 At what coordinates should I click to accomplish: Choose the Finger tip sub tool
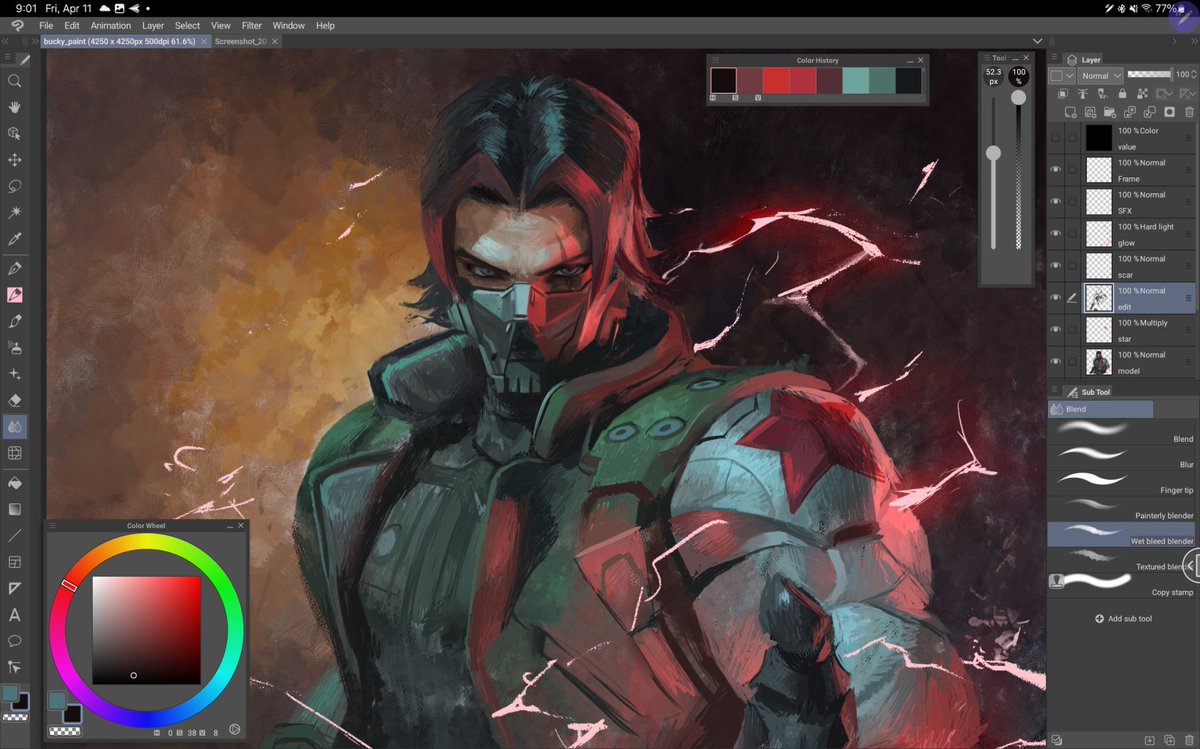1122,483
